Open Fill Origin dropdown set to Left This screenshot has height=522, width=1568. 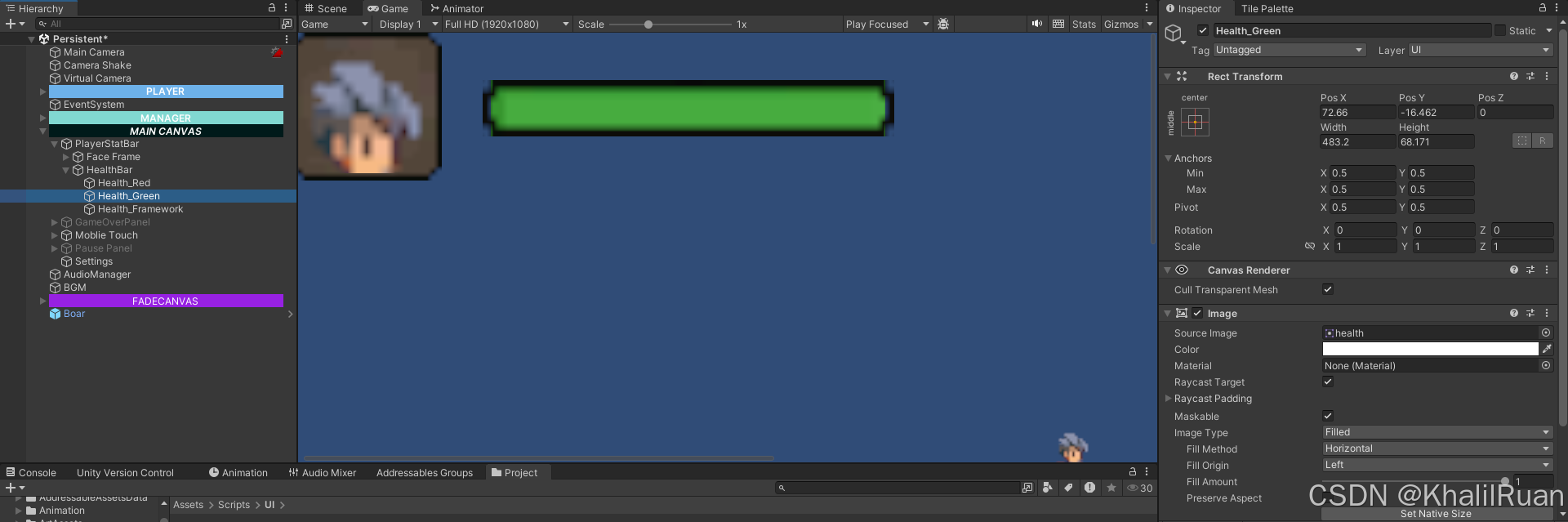(1437, 465)
